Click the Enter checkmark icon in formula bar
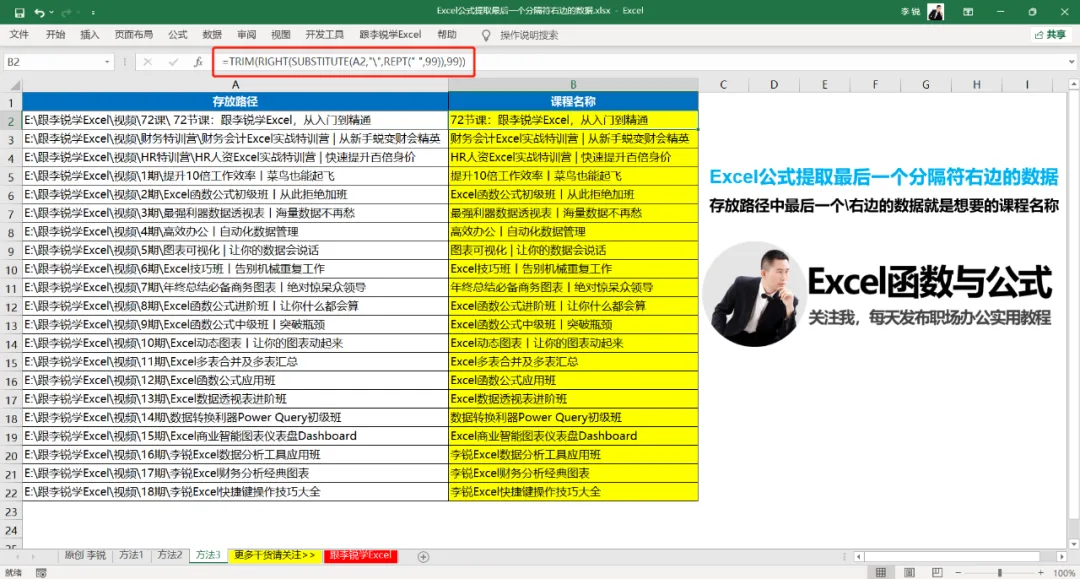Screen dimensions: 1080x579 coord(173,62)
